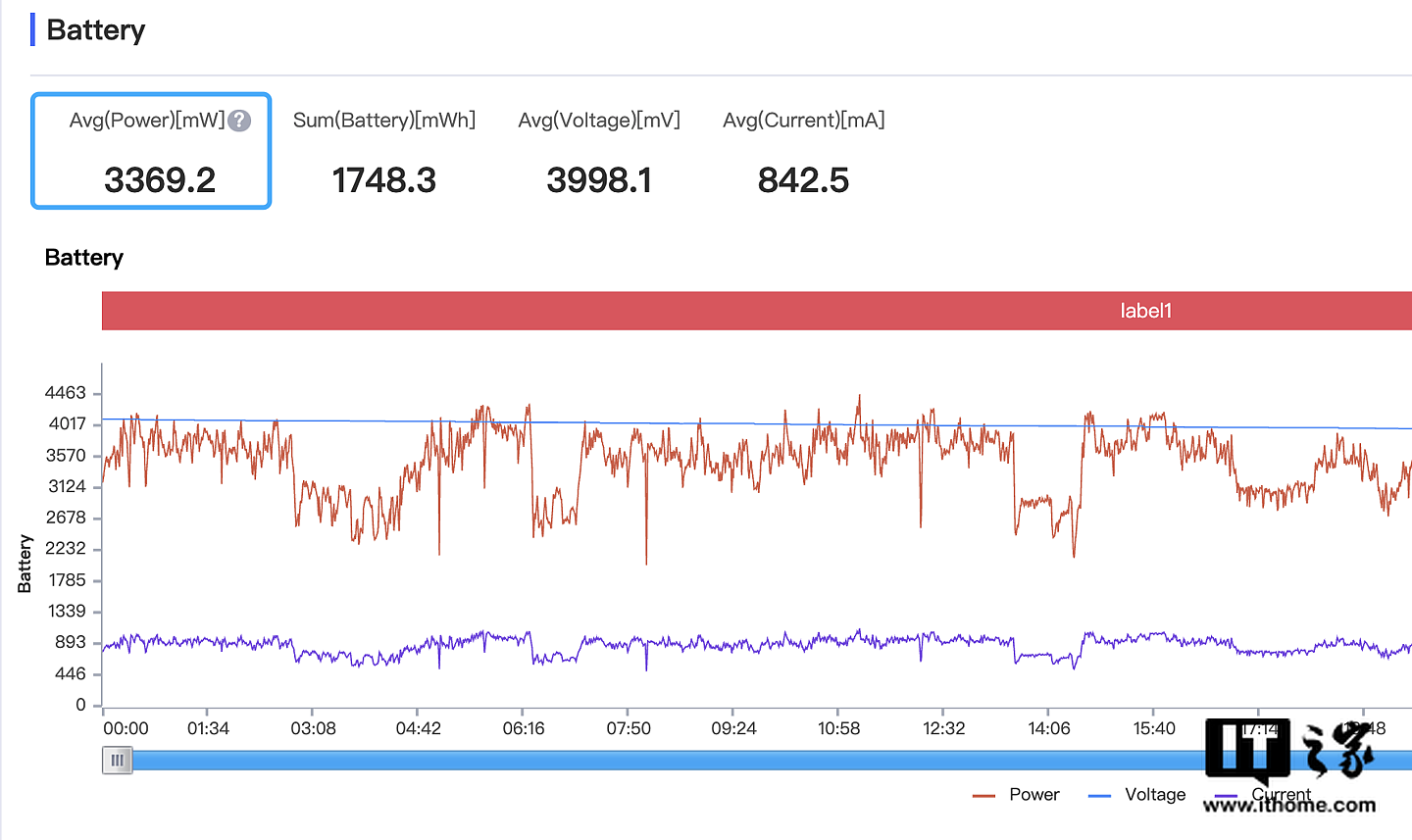Image resolution: width=1412 pixels, height=840 pixels.
Task: Select the Avg(Power)[mW] 3369.2 card
Action: (x=151, y=150)
